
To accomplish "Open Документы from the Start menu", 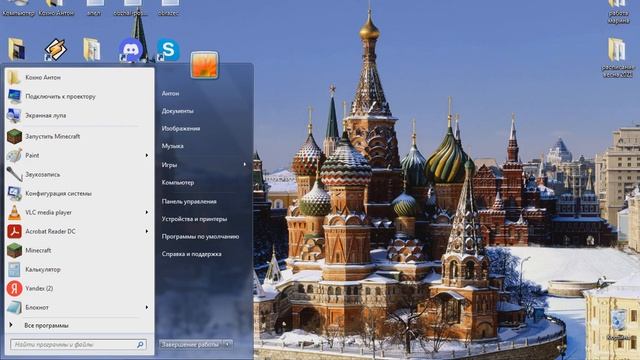I will click(x=178, y=111).
